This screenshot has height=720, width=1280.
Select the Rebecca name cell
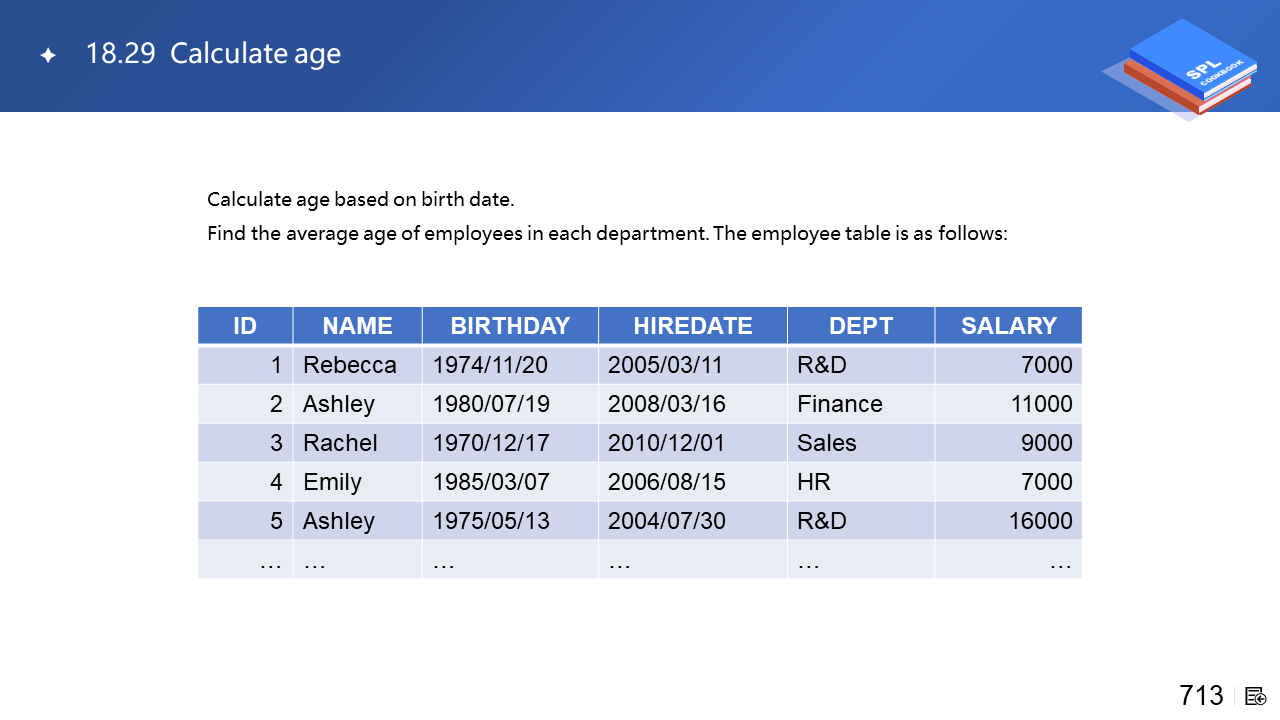coord(350,365)
